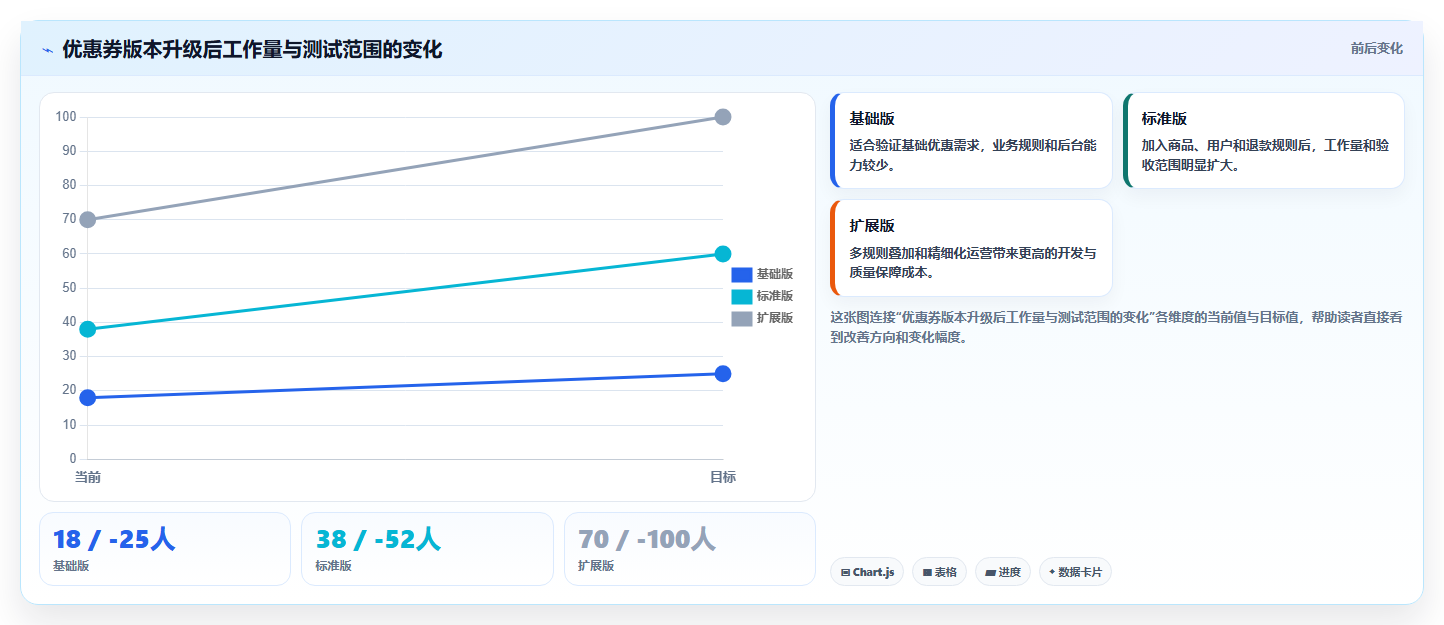Click the 当前 x-axis label
1444x625 pixels.
click(x=88, y=477)
